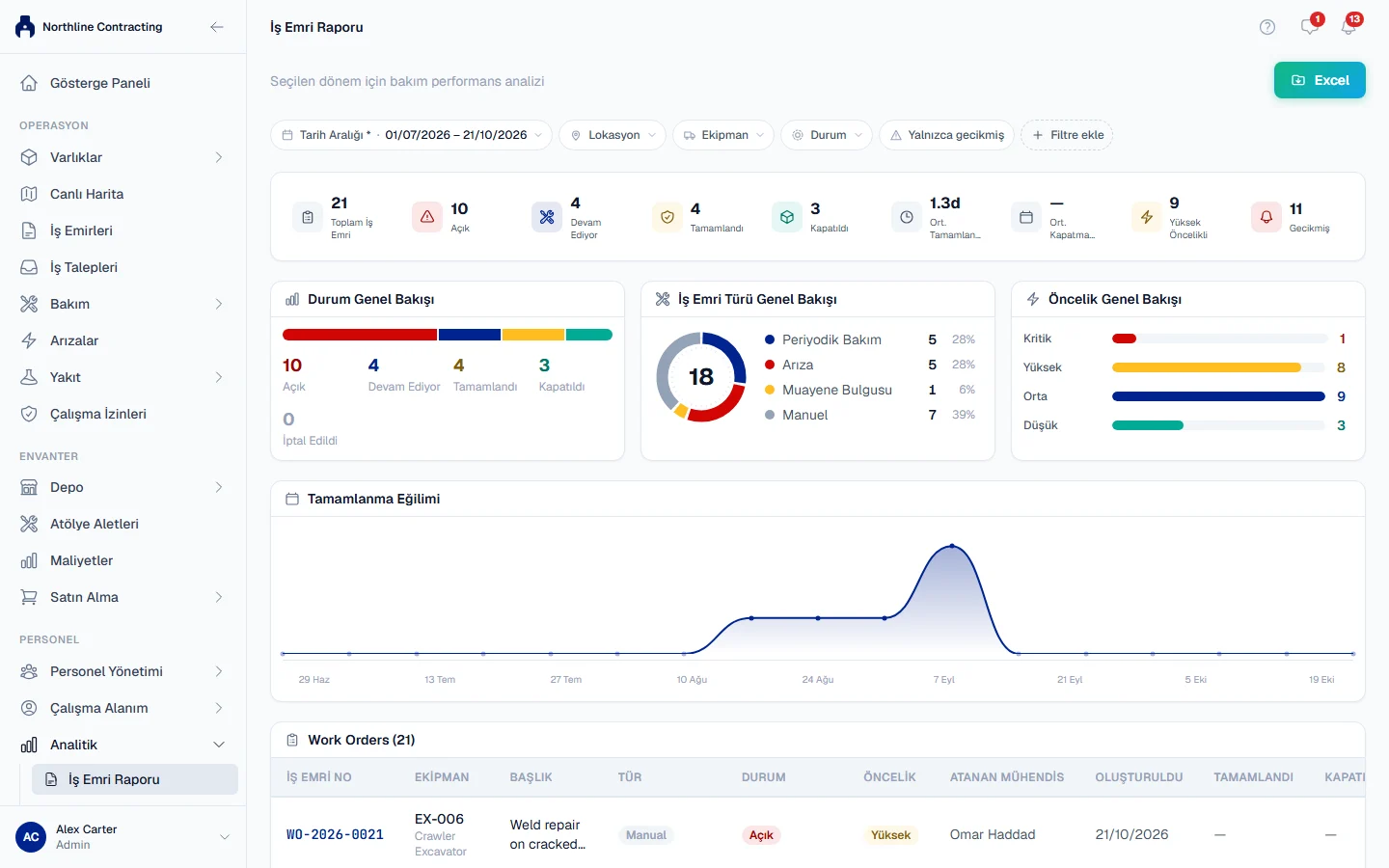The height and width of the screenshot is (868, 1389).
Task: Open work order WO-2026-0021
Action: click(x=335, y=835)
